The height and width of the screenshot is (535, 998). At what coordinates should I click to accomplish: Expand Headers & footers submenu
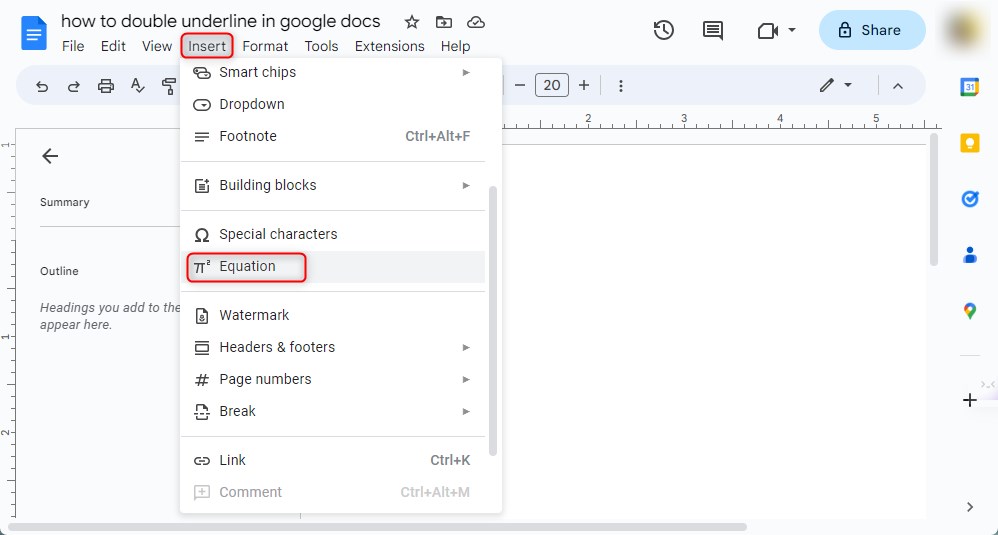(332, 347)
